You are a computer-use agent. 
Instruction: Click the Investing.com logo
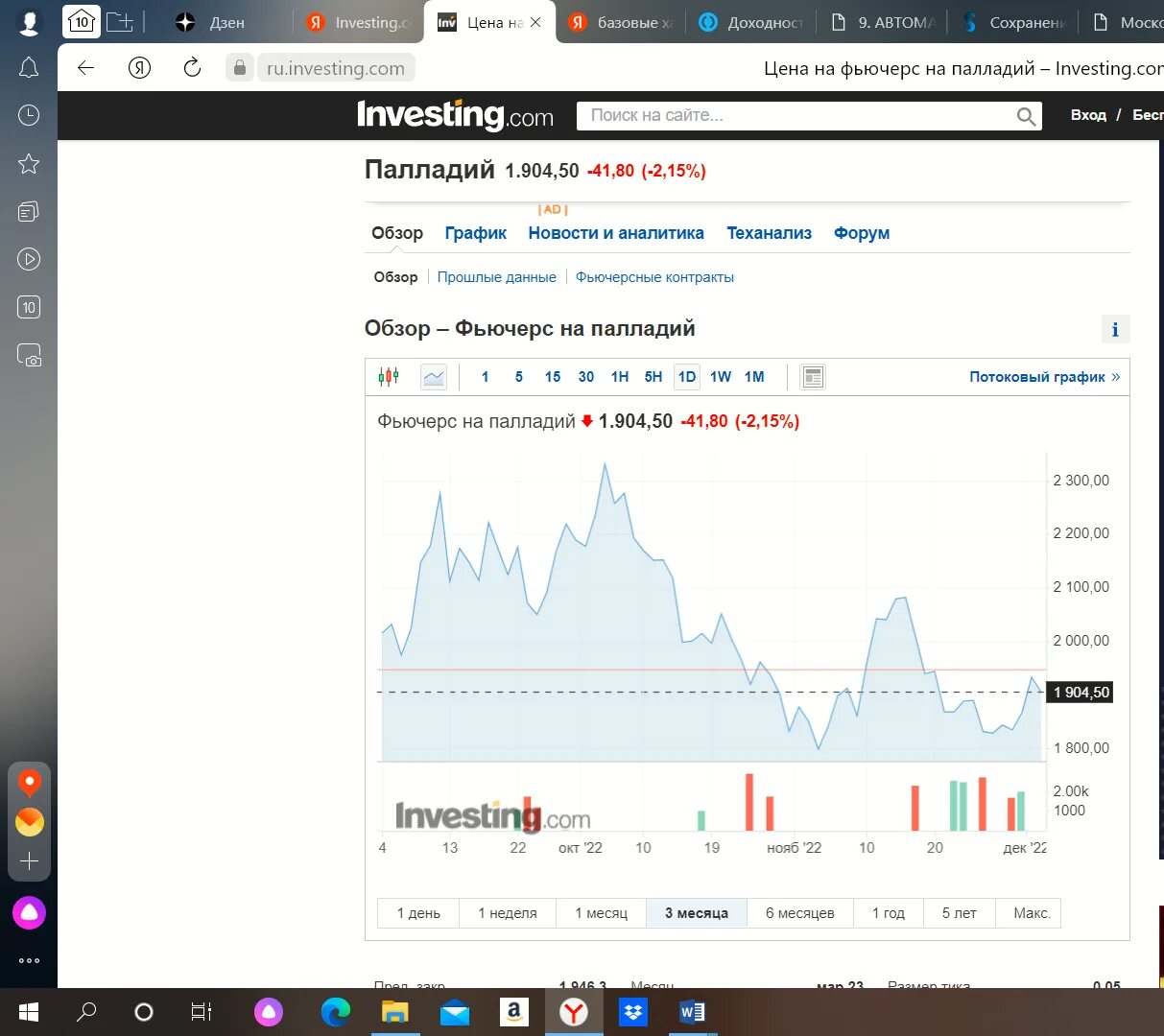(455, 116)
